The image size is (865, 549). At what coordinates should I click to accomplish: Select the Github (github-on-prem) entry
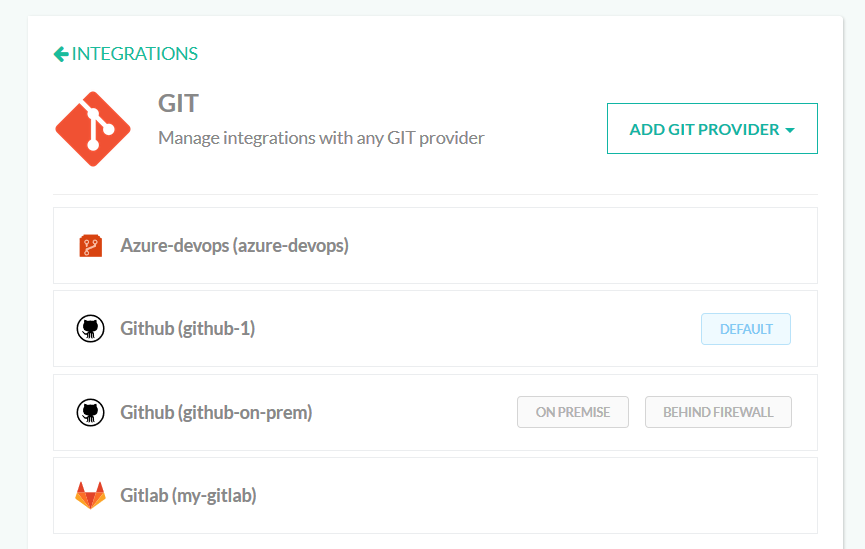(x=216, y=413)
